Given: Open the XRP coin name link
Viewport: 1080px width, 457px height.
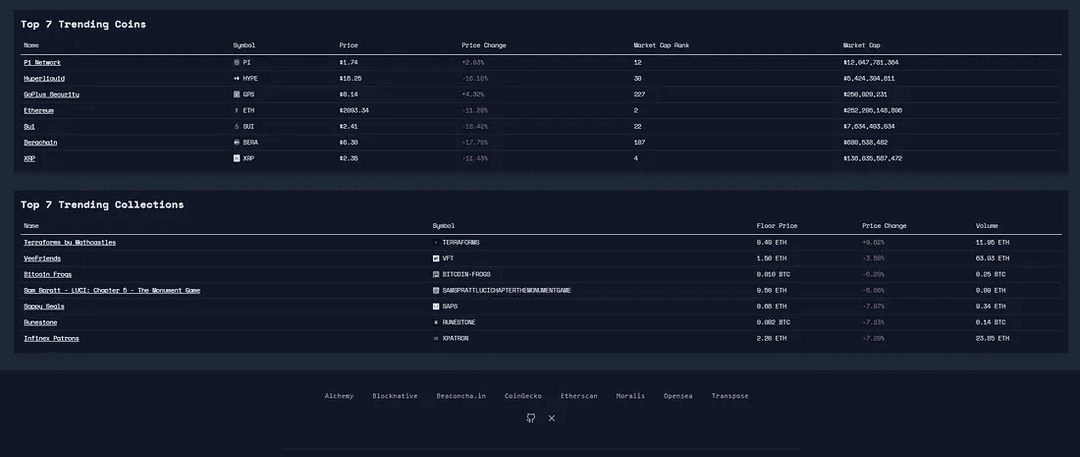Looking at the screenshot, I should (x=30, y=159).
